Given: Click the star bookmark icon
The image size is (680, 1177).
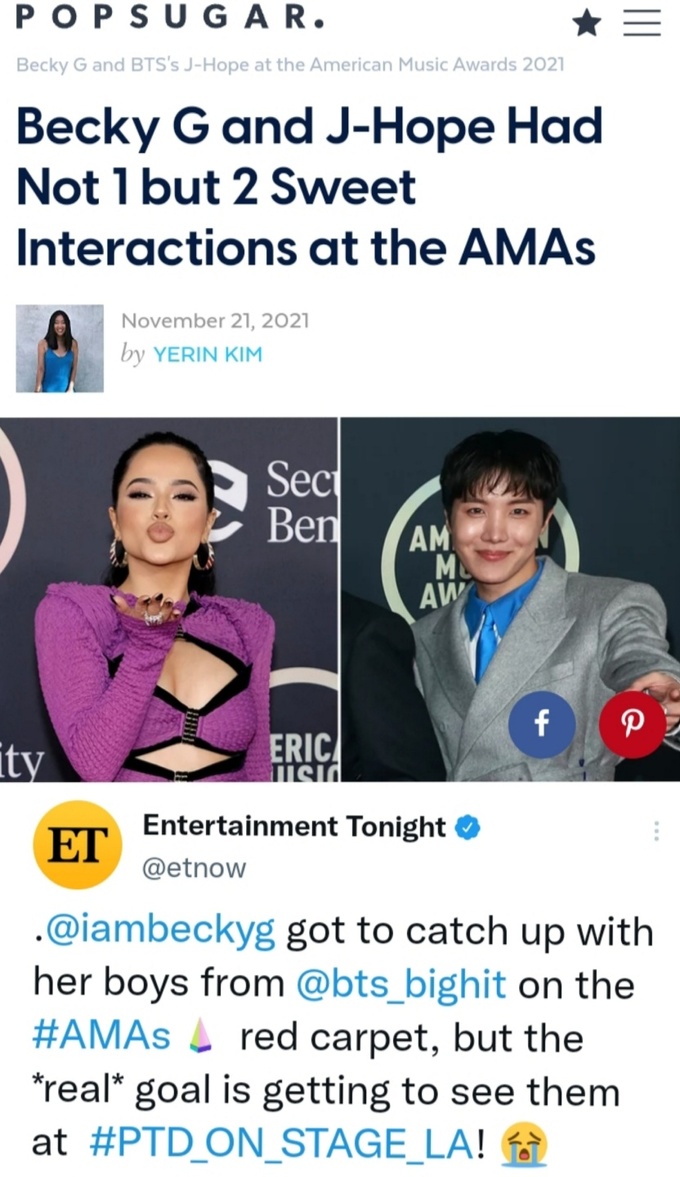Looking at the screenshot, I should (x=587, y=24).
